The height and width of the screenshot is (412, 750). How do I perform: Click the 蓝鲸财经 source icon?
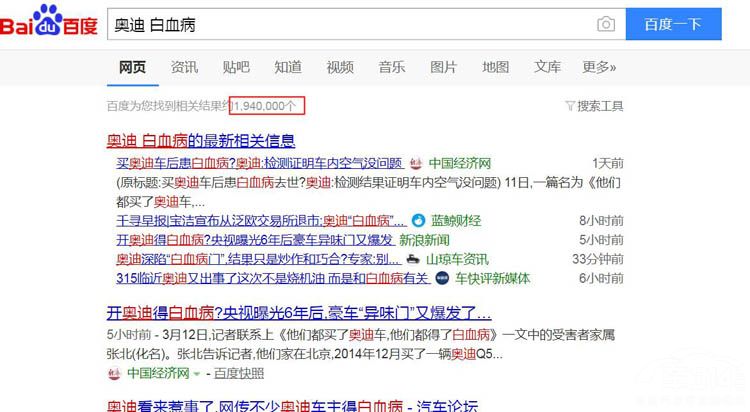pos(418,221)
